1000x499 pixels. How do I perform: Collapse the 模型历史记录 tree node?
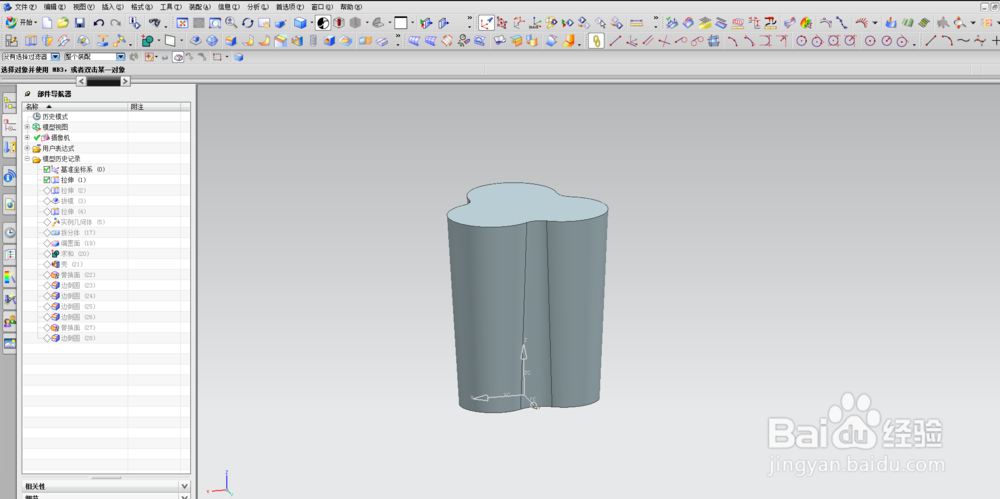click(x=27, y=159)
